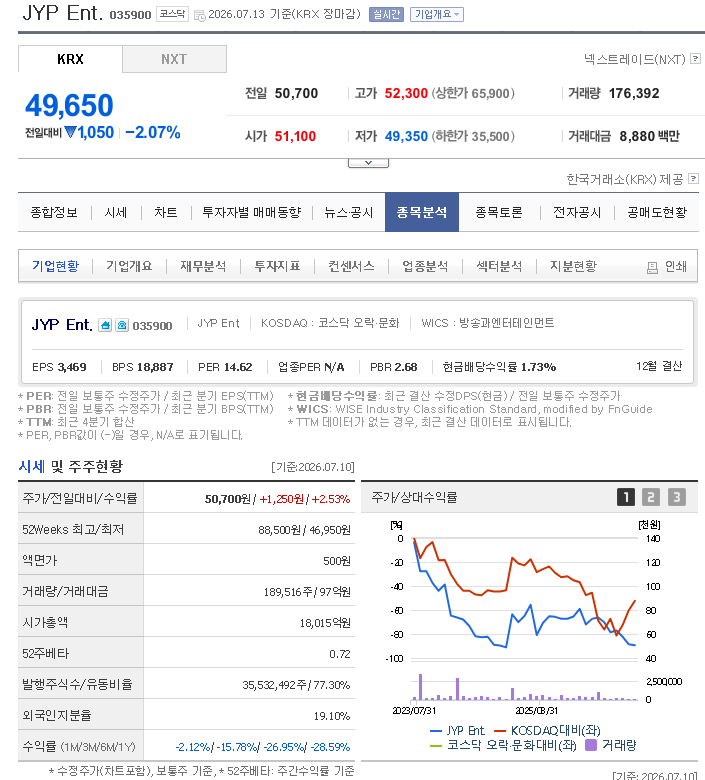
Task: Toggle the 실시간 real-time button
Action: tap(386, 14)
